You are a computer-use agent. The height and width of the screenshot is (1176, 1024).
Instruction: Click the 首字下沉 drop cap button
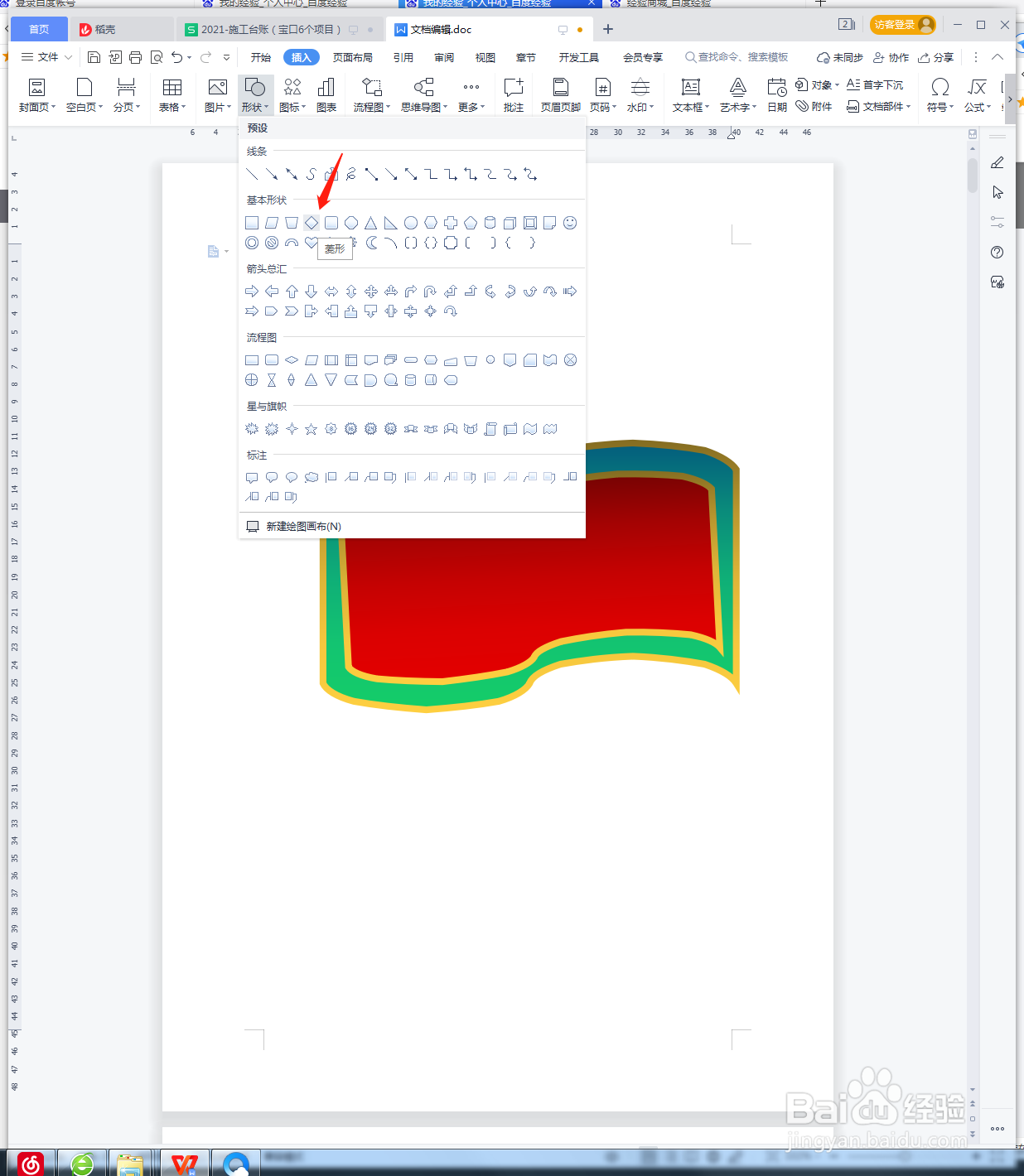tap(875, 84)
